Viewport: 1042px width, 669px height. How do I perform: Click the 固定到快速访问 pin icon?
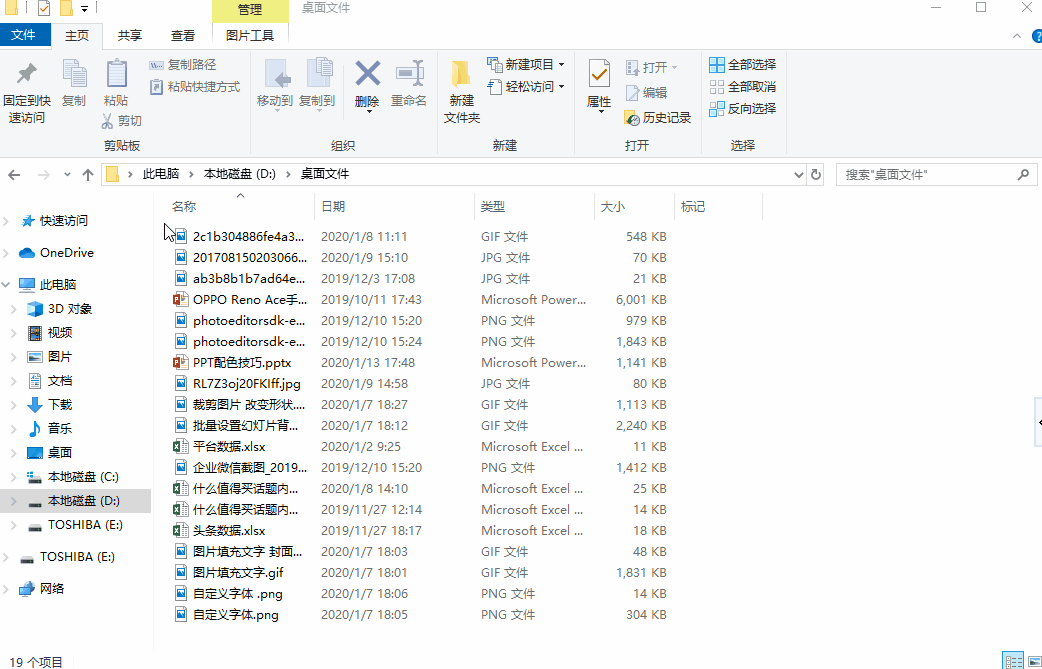[x=27, y=74]
